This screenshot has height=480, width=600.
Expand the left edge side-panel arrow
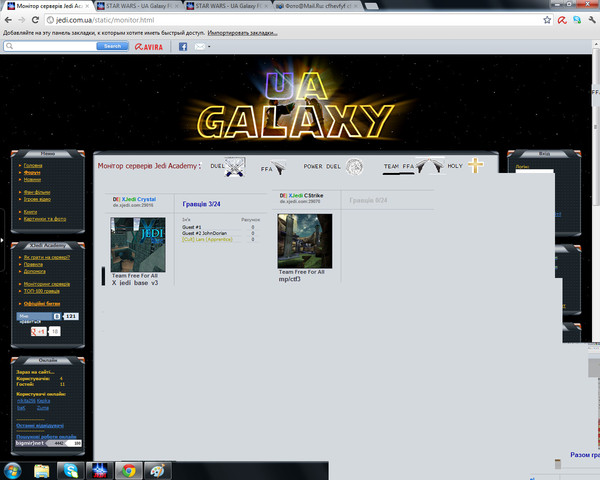tap(2, 240)
